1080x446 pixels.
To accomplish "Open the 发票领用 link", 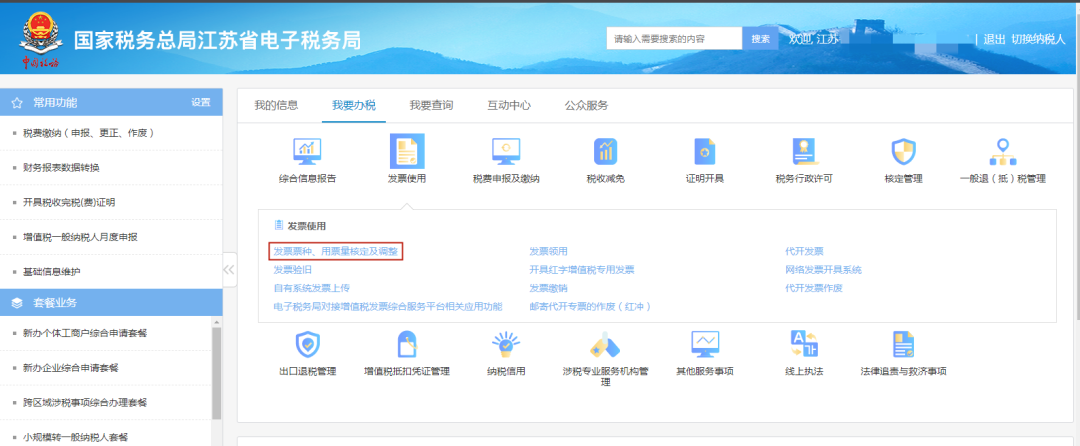I will point(548,251).
